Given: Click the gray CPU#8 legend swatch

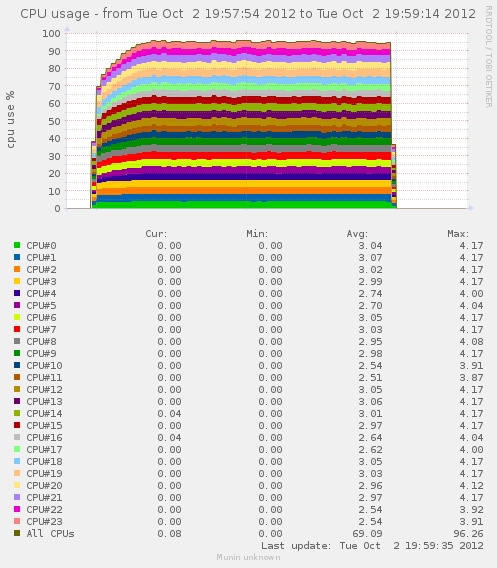Looking at the screenshot, I should (17, 341).
